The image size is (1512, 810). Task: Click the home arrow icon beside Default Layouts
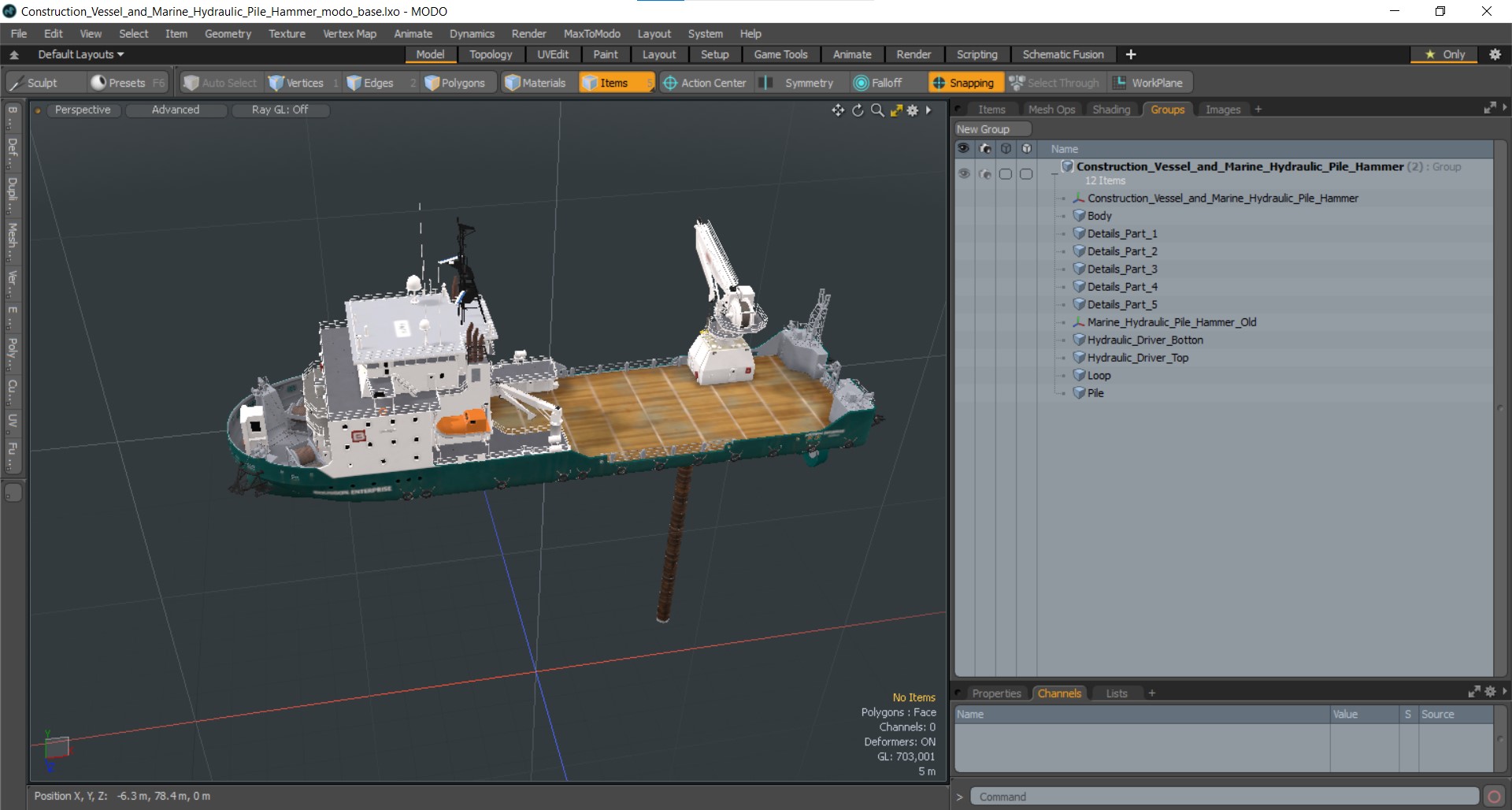click(14, 54)
